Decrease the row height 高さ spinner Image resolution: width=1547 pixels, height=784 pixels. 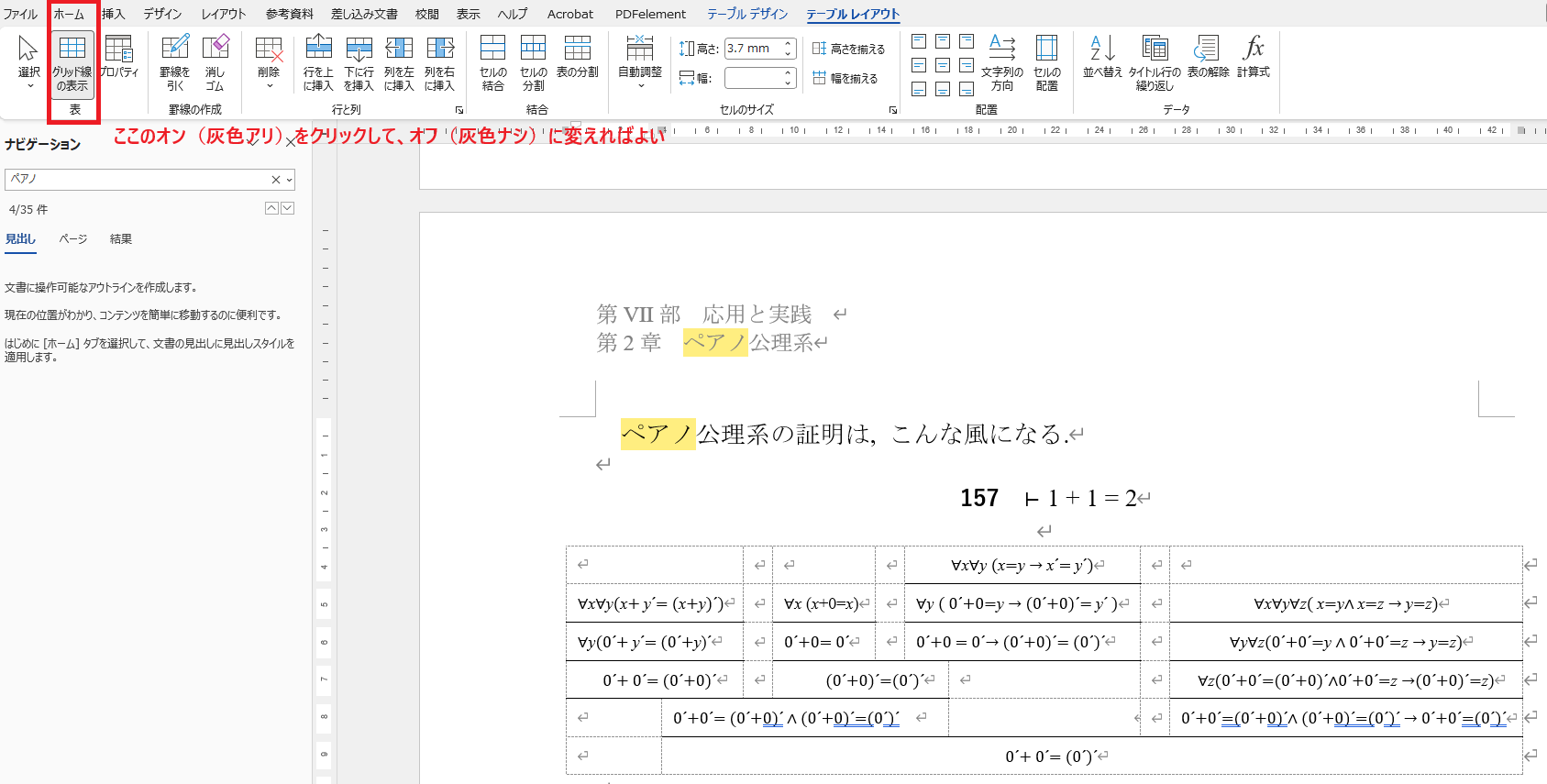tap(788, 53)
